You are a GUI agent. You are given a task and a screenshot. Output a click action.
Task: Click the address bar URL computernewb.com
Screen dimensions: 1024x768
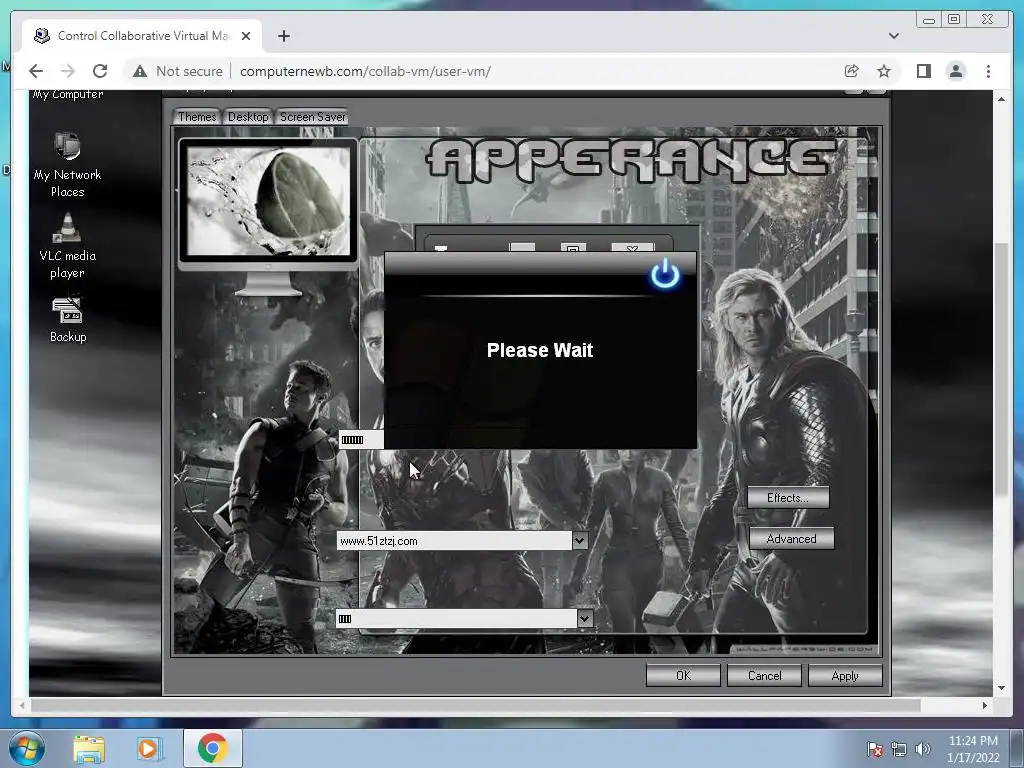365,71
